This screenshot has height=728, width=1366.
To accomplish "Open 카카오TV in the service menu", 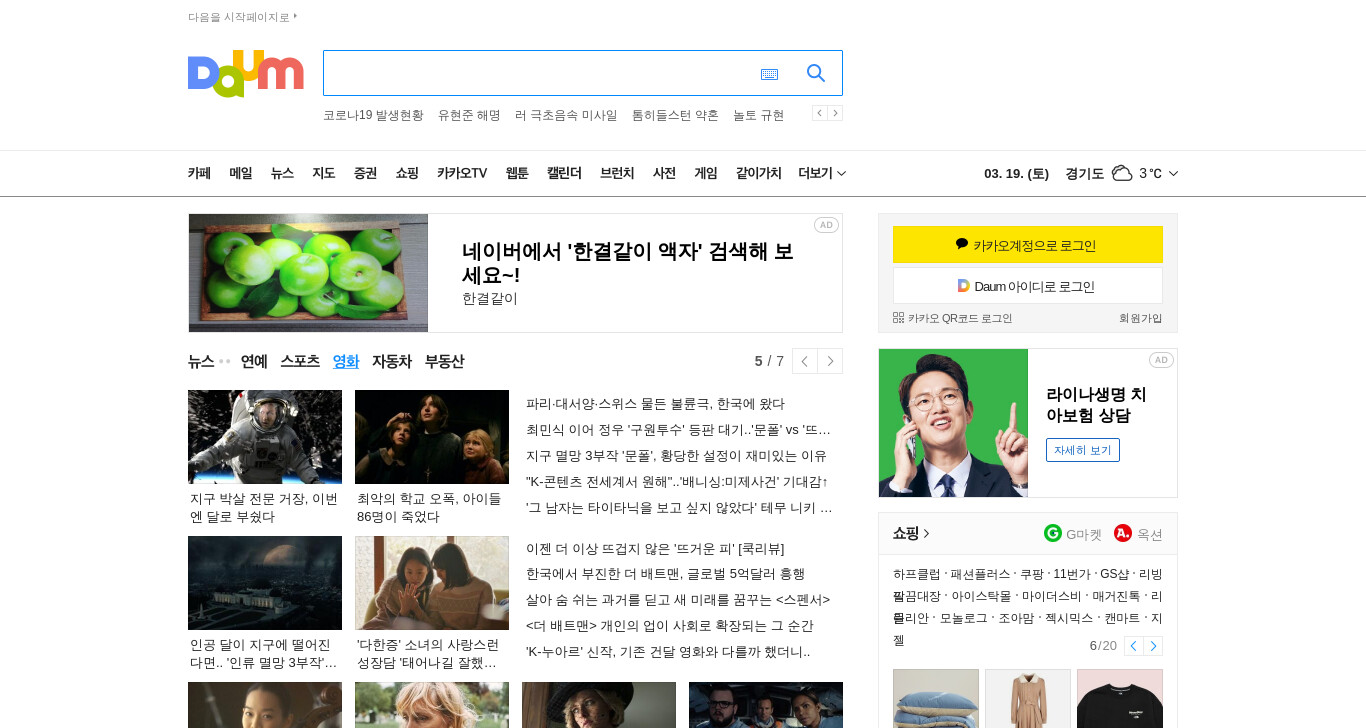I will click(x=462, y=173).
